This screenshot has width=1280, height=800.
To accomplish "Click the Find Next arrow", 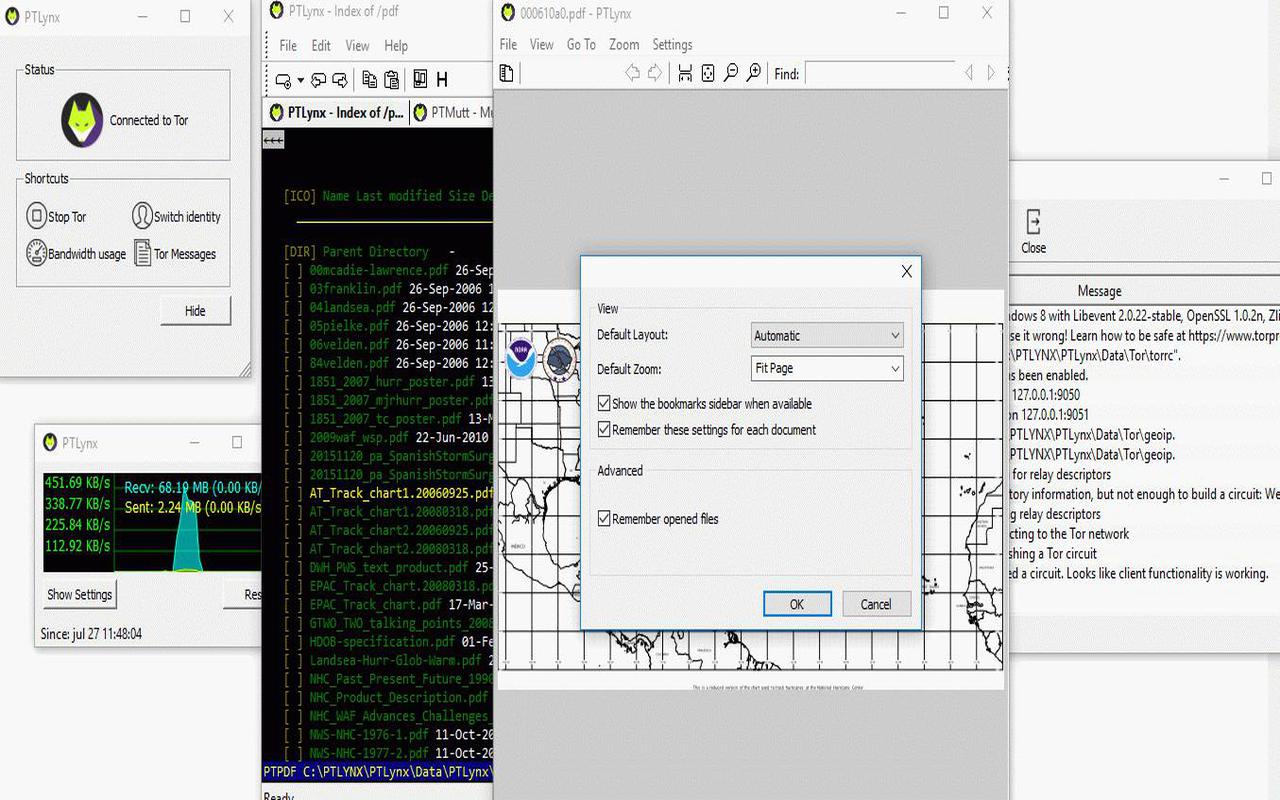I will tap(991, 73).
